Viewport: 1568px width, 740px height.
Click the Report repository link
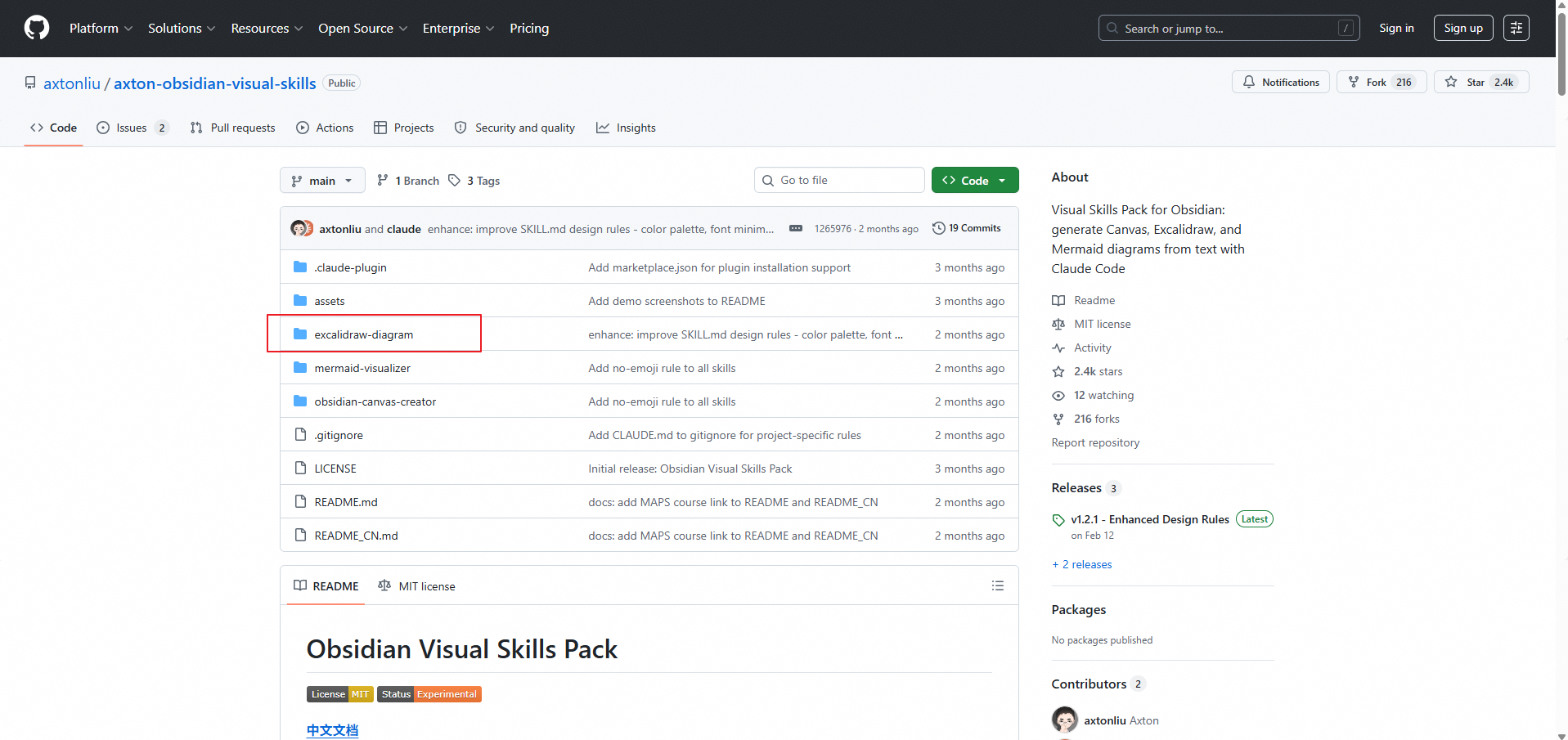point(1095,442)
